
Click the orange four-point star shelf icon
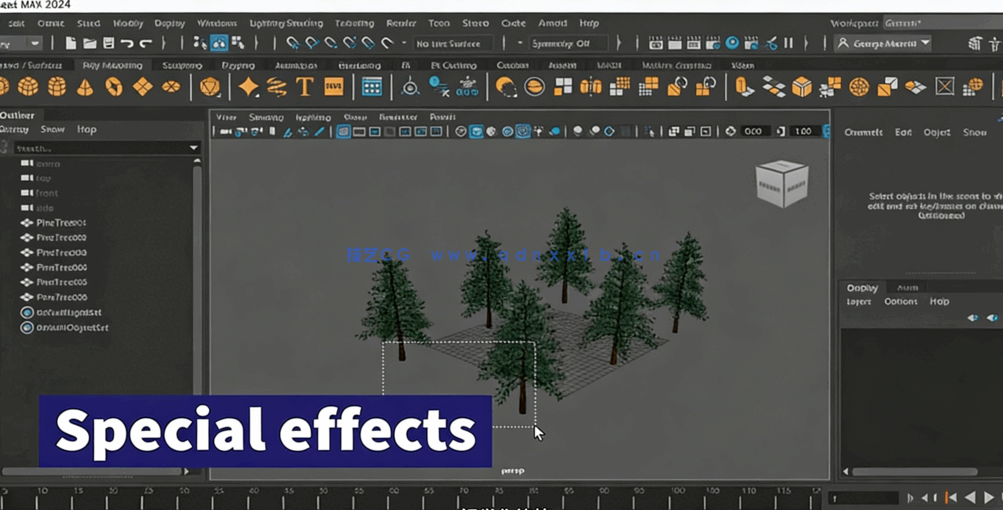(248, 87)
